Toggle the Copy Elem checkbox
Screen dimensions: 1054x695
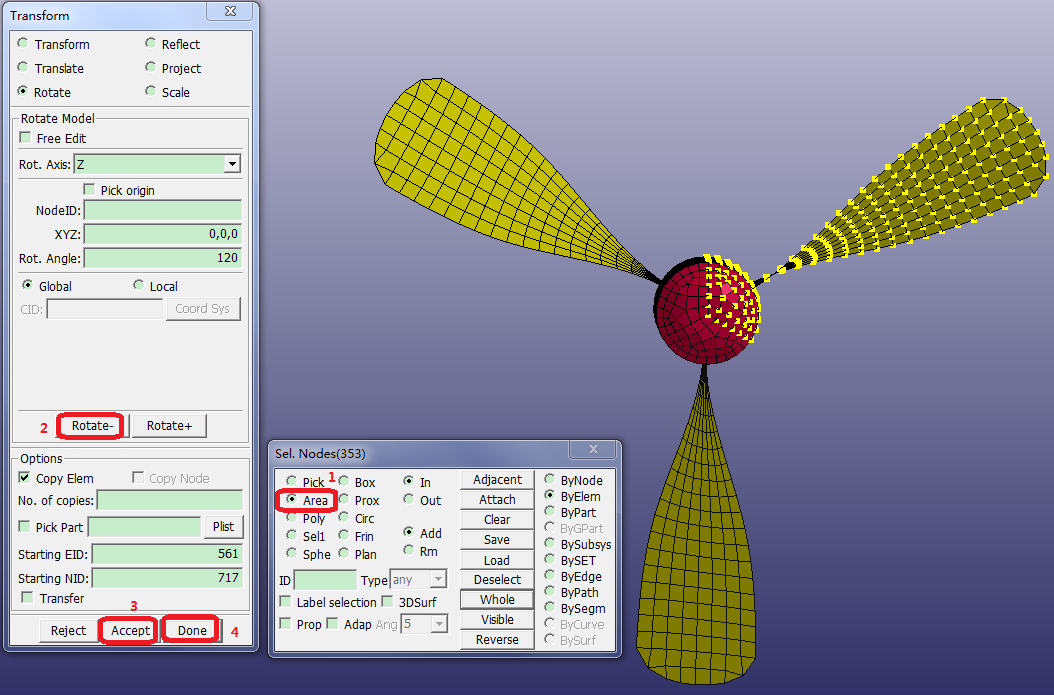point(25,478)
